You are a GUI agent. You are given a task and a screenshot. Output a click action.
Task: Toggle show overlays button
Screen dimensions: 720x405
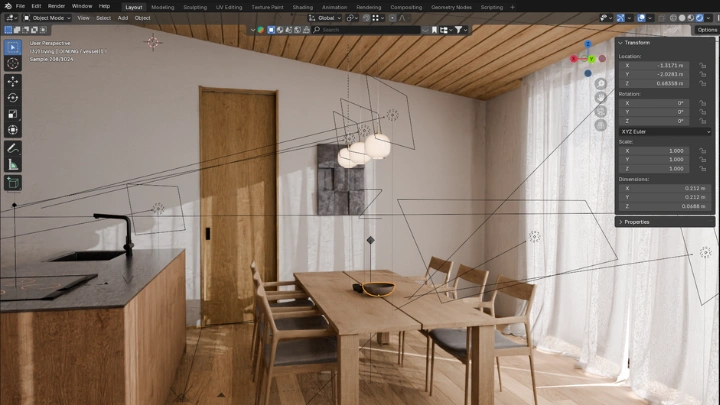641,18
